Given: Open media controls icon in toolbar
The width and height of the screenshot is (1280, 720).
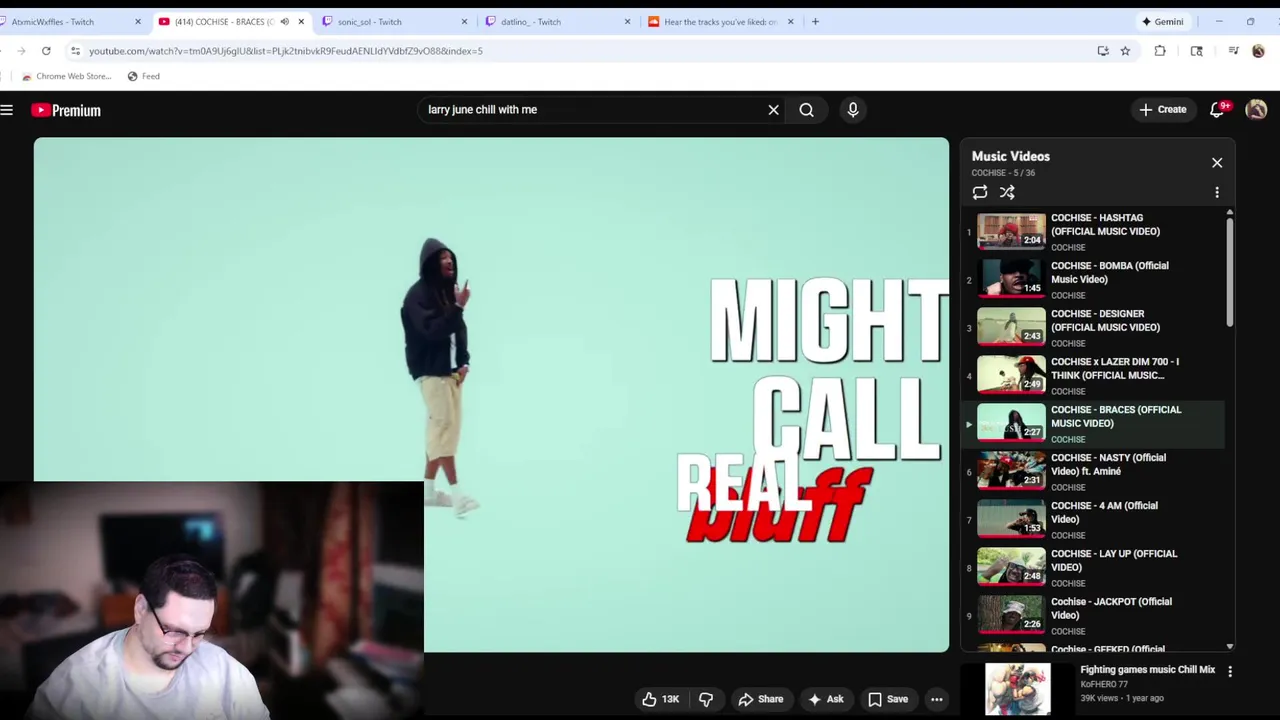Looking at the screenshot, I should (1233, 51).
